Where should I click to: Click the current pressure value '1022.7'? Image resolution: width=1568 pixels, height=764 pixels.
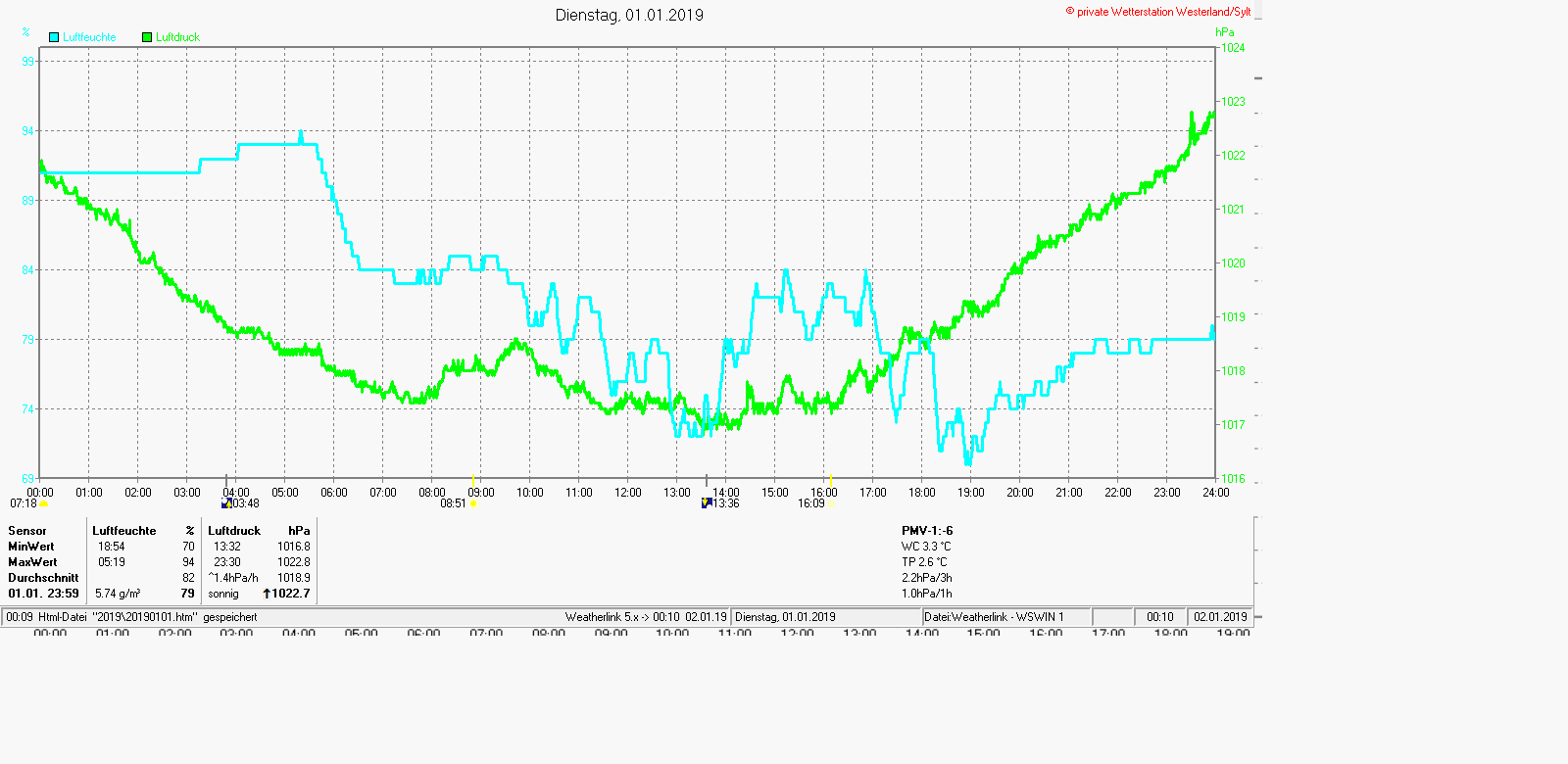[x=291, y=594]
